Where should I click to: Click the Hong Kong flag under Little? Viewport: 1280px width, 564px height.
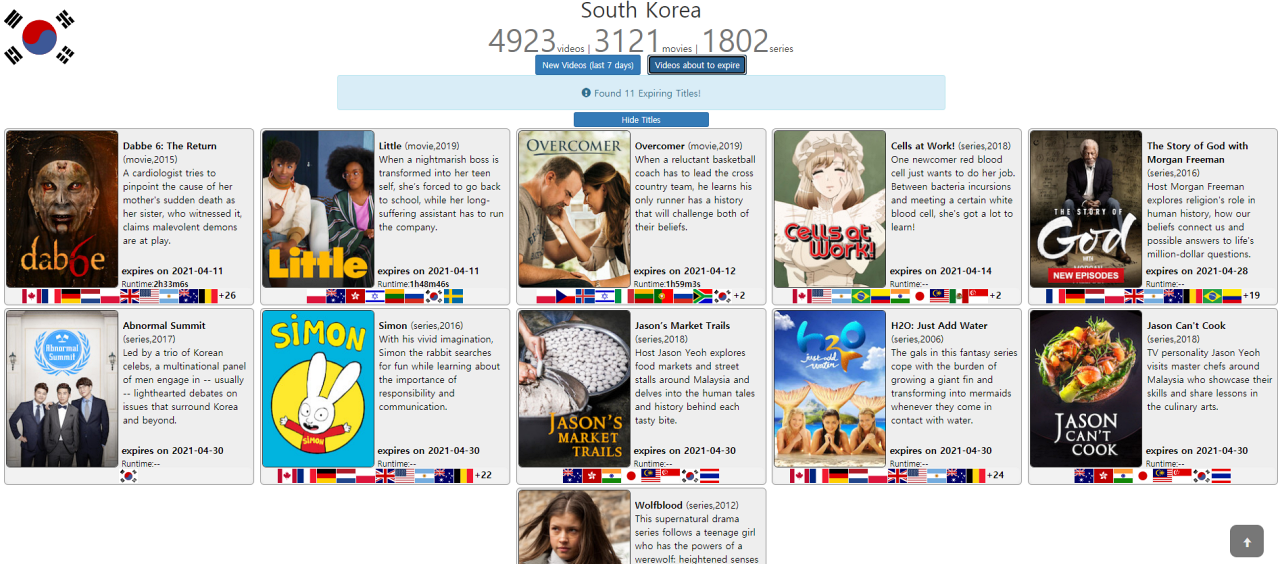click(x=355, y=296)
